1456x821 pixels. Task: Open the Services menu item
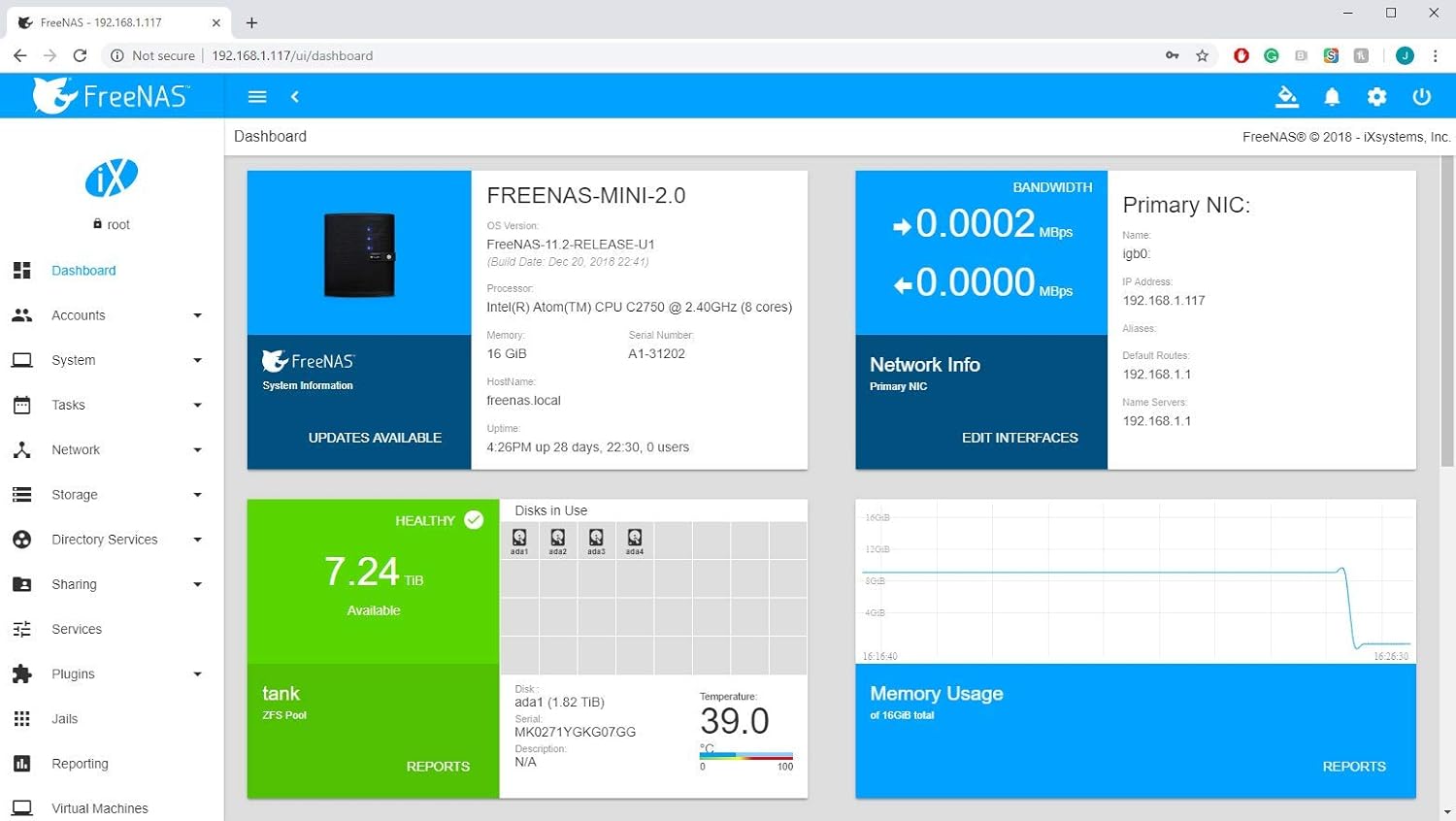(x=77, y=629)
